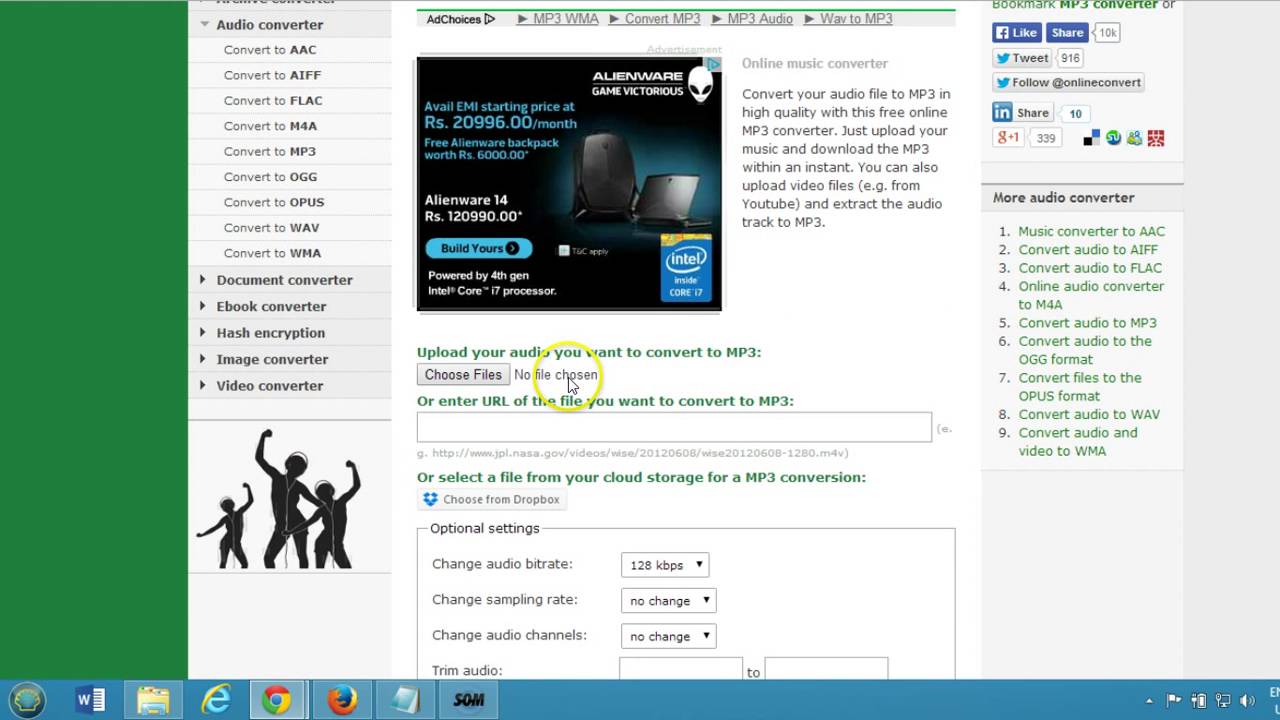Open the Alienware advertisement banner
1280x720 pixels.
point(569,184)
